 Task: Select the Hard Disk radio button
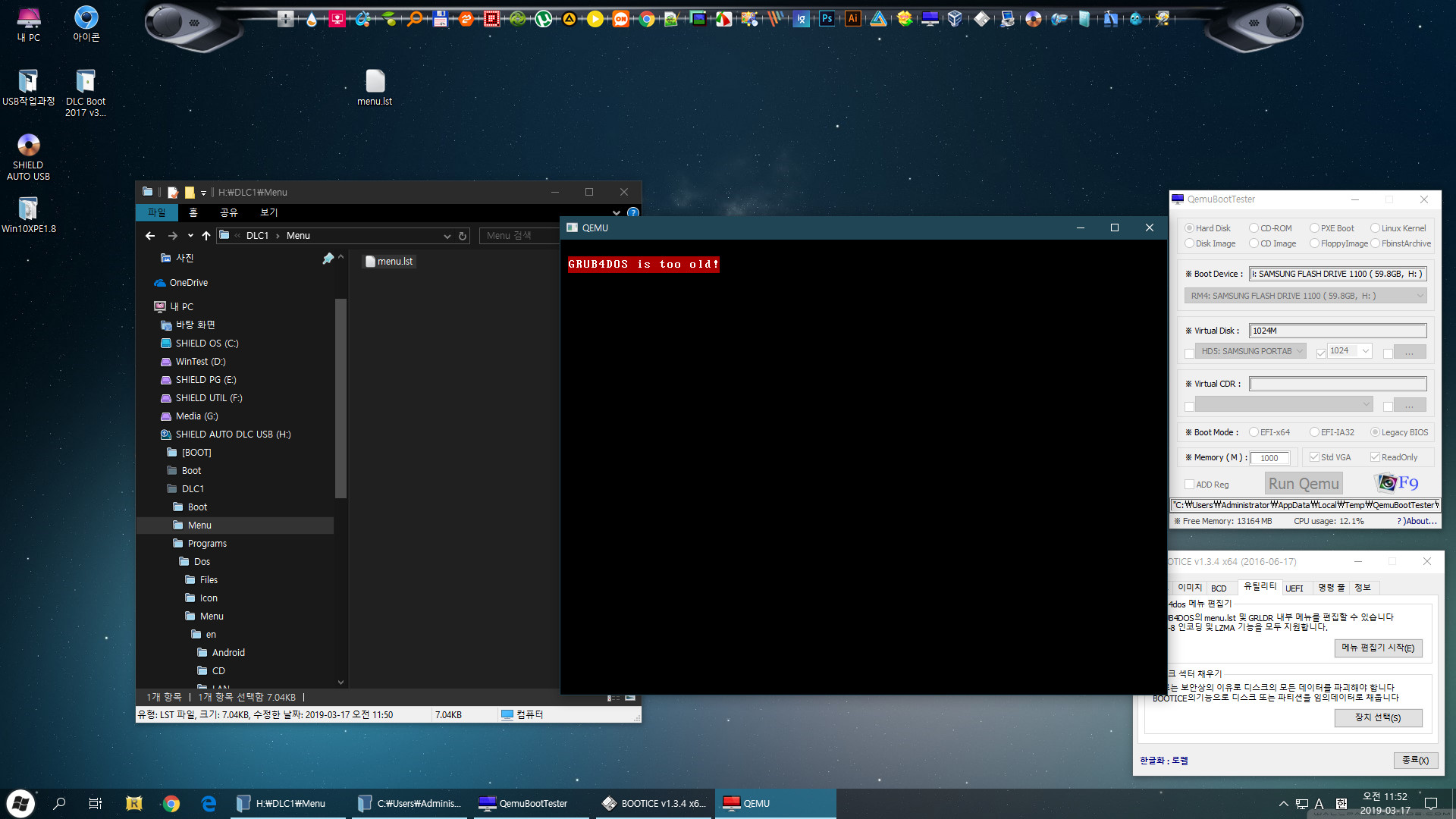point(1189,228)
